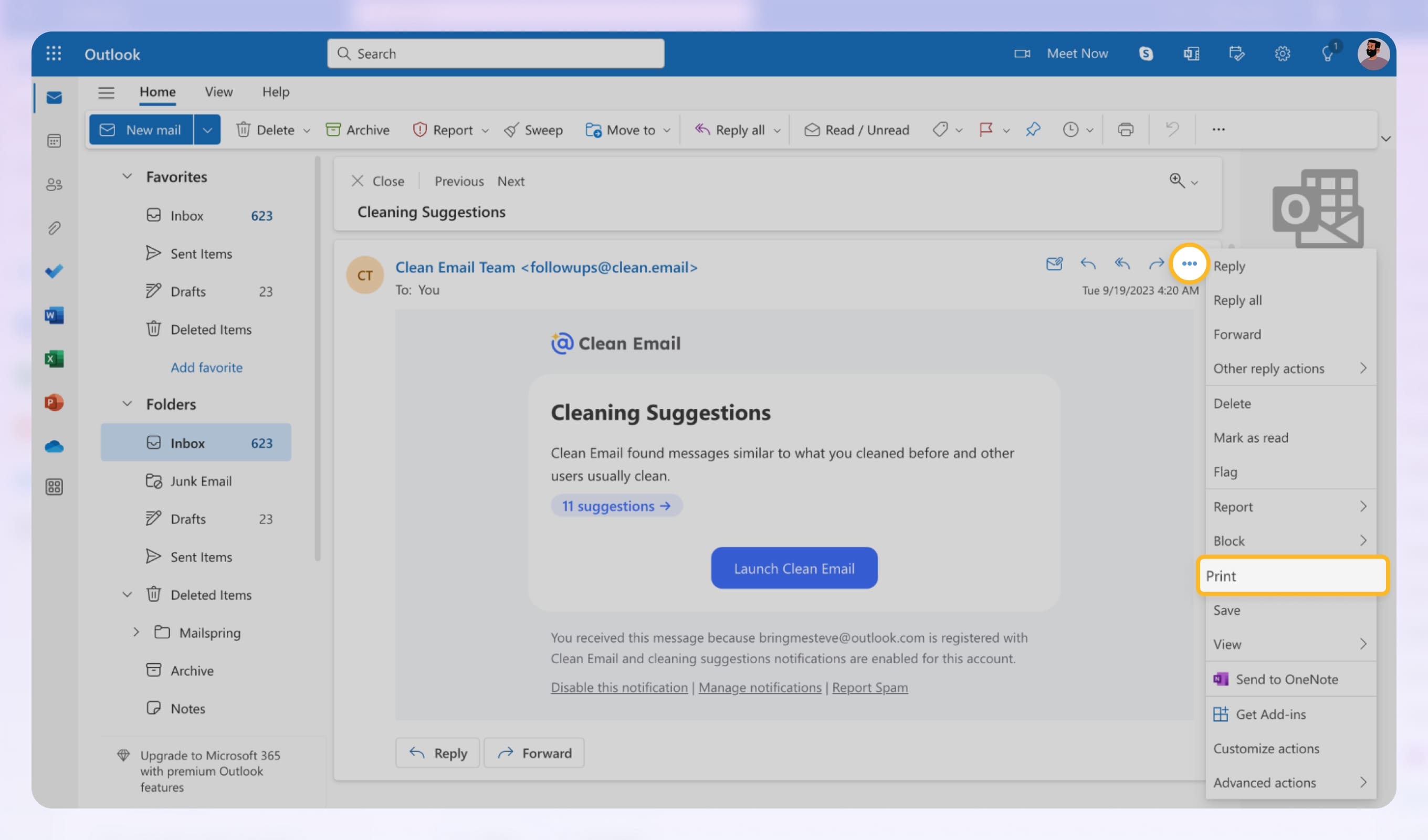Open Files attachments paperclip icon
Screen dimensions: 1428x840
click(55, 228)
